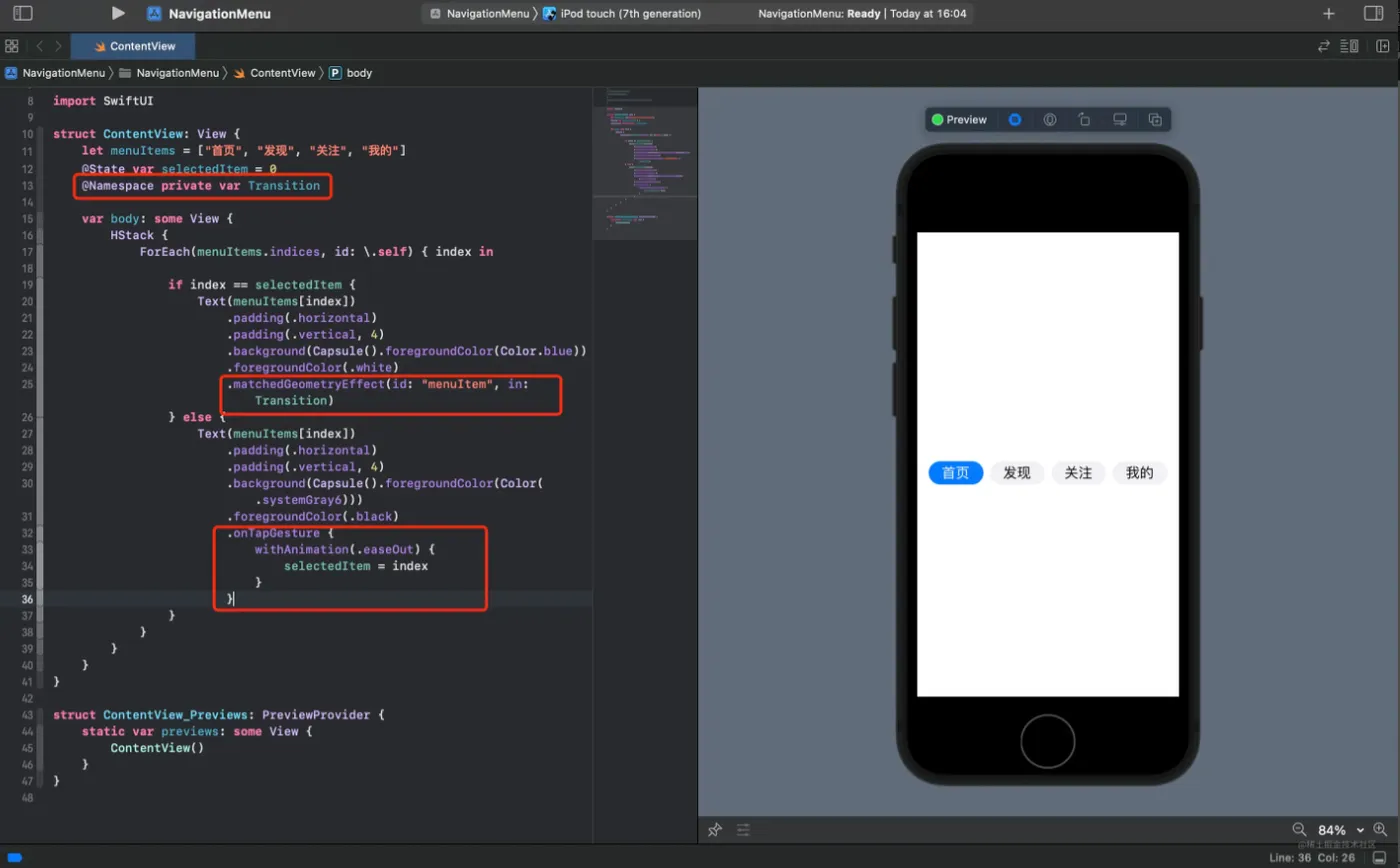Pin the preview canvas
Image resolution: width=1400 pixels, height=868 pixels.
(715, 830)
